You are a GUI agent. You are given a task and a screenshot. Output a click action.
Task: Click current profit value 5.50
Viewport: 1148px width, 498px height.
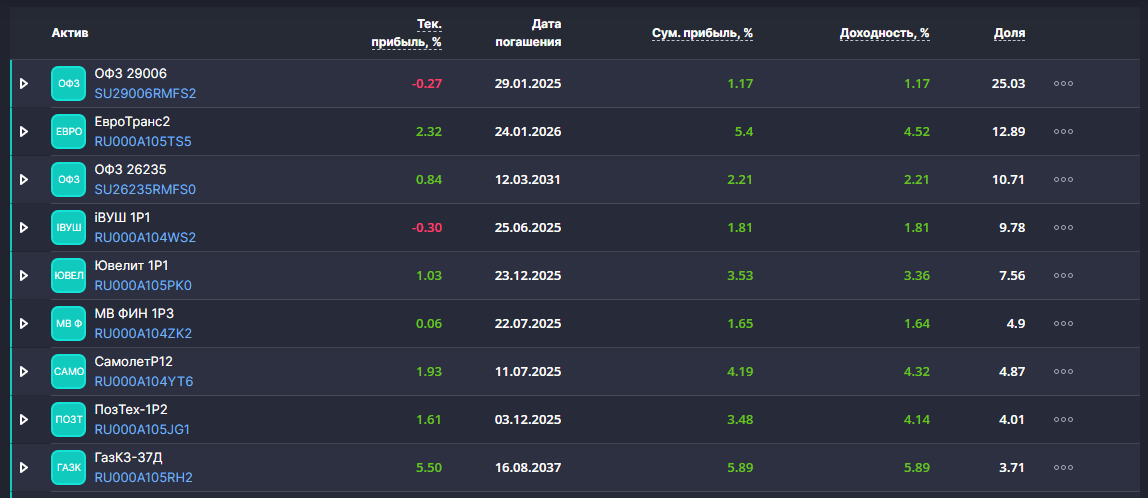[x=429, y=467]
